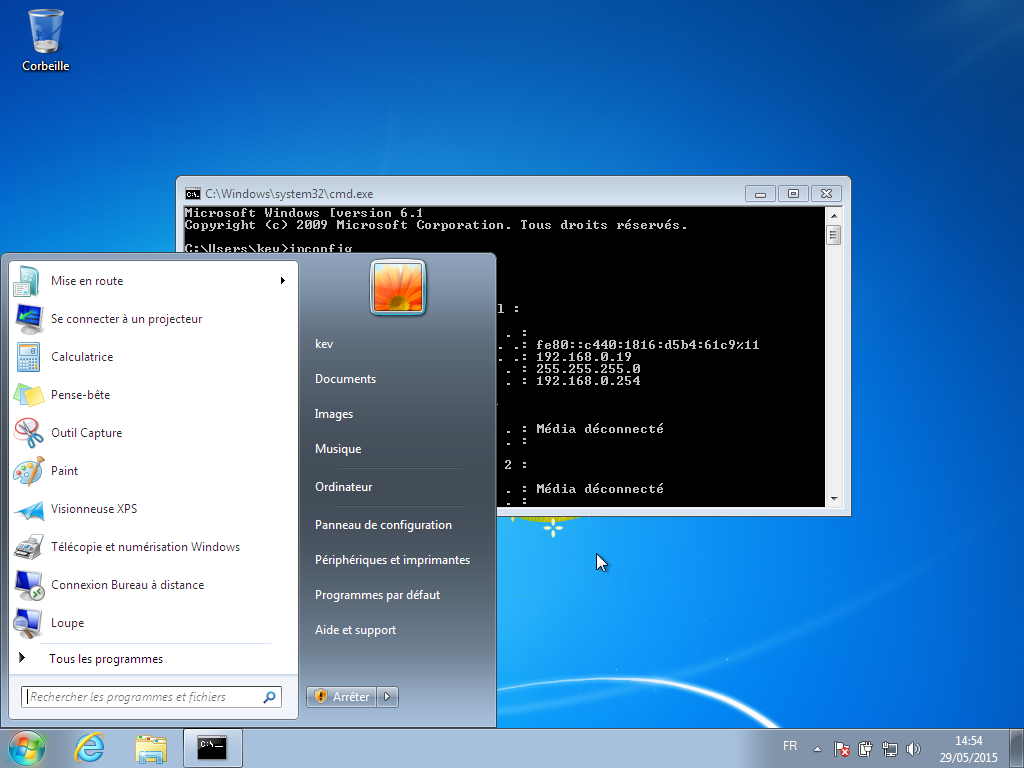Open Périphériques et imprimantes
The width and height of the screenshot is (1024, 768).
tap(392, 560)
